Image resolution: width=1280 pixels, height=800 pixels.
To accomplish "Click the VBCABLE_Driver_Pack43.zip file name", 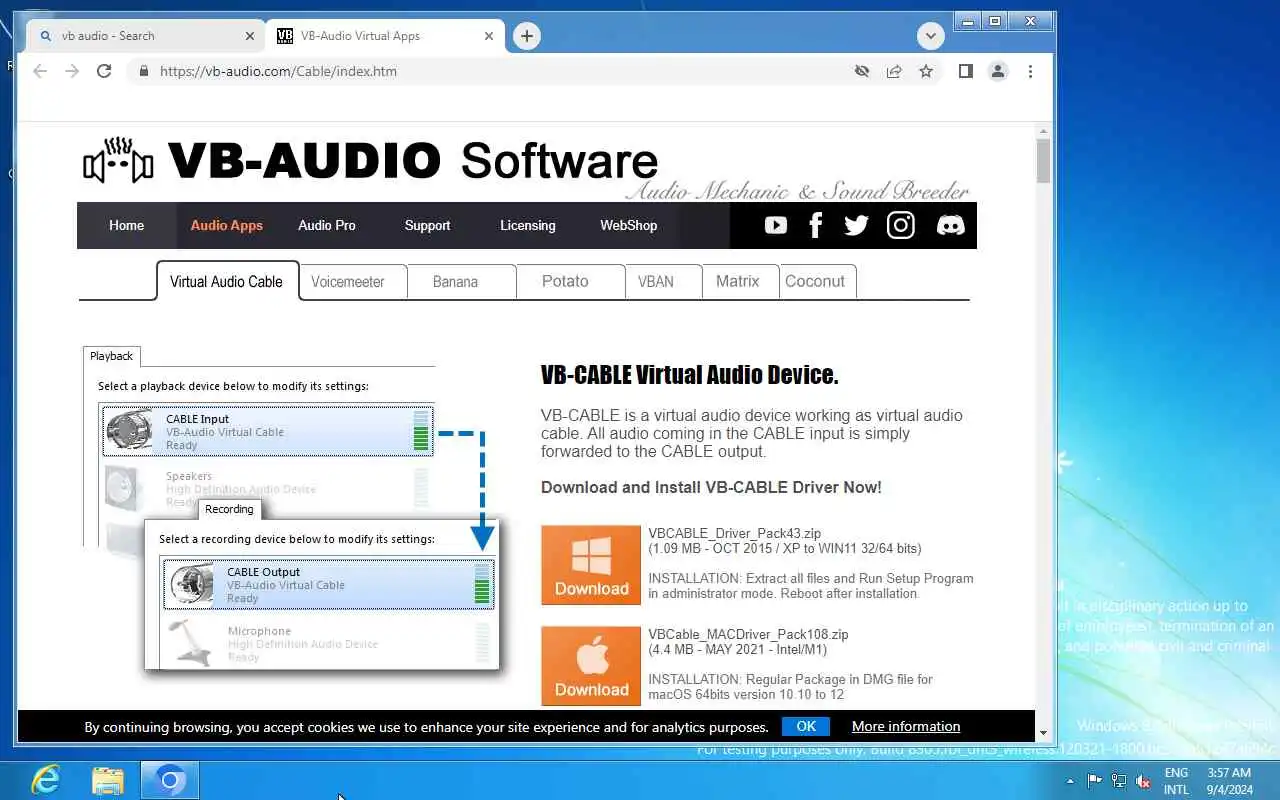I will (x=734, y=534).
